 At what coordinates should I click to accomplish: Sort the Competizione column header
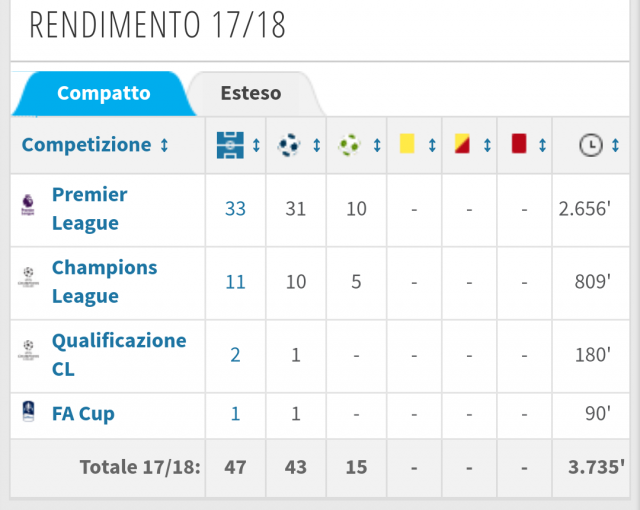tap(95, 145)
